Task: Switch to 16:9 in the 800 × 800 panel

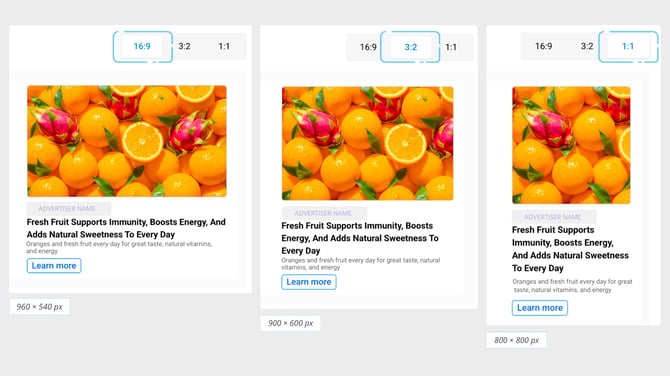Action: (x=544, y=46)
